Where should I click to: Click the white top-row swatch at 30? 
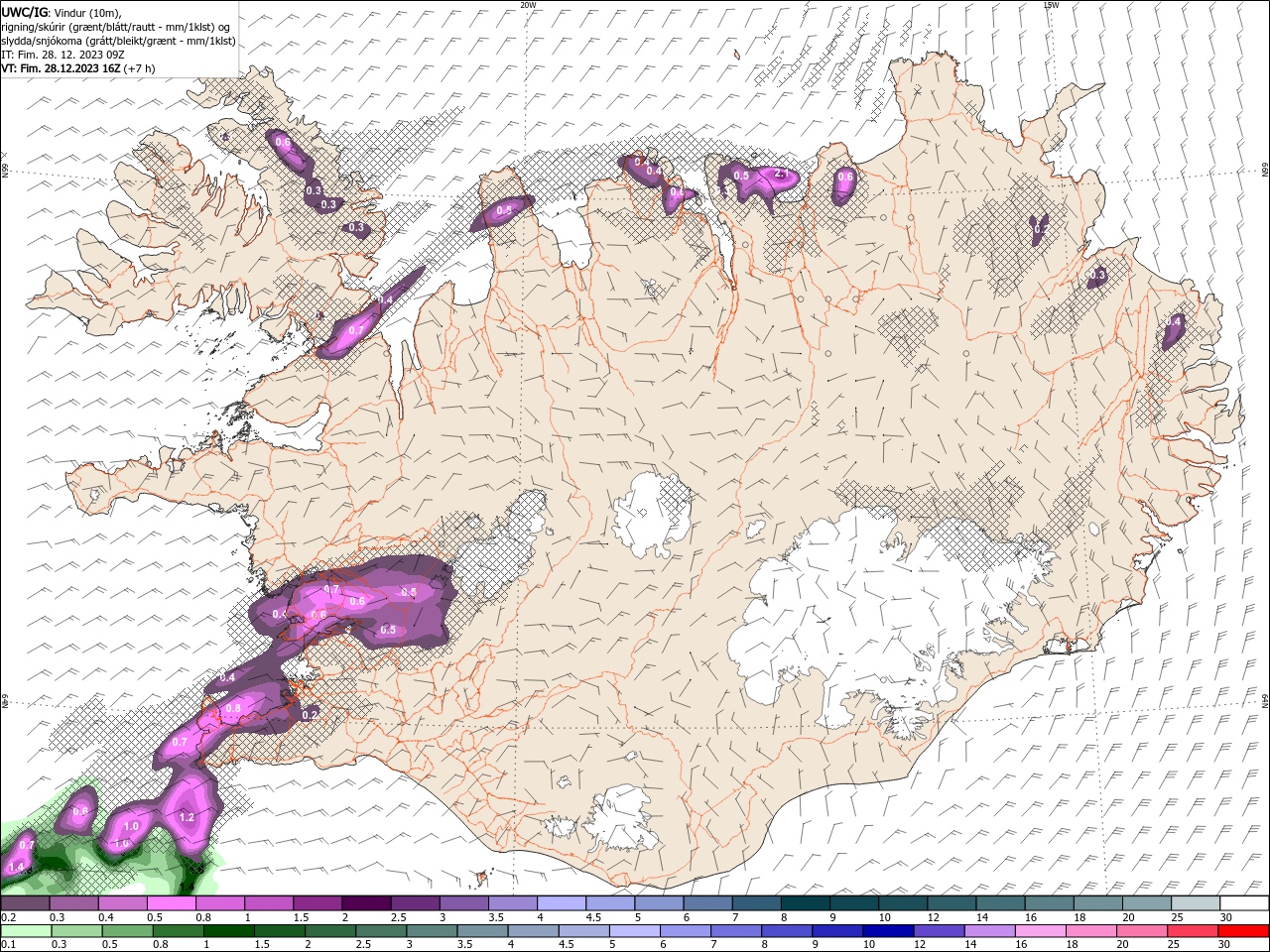[x=1243, y=903]
